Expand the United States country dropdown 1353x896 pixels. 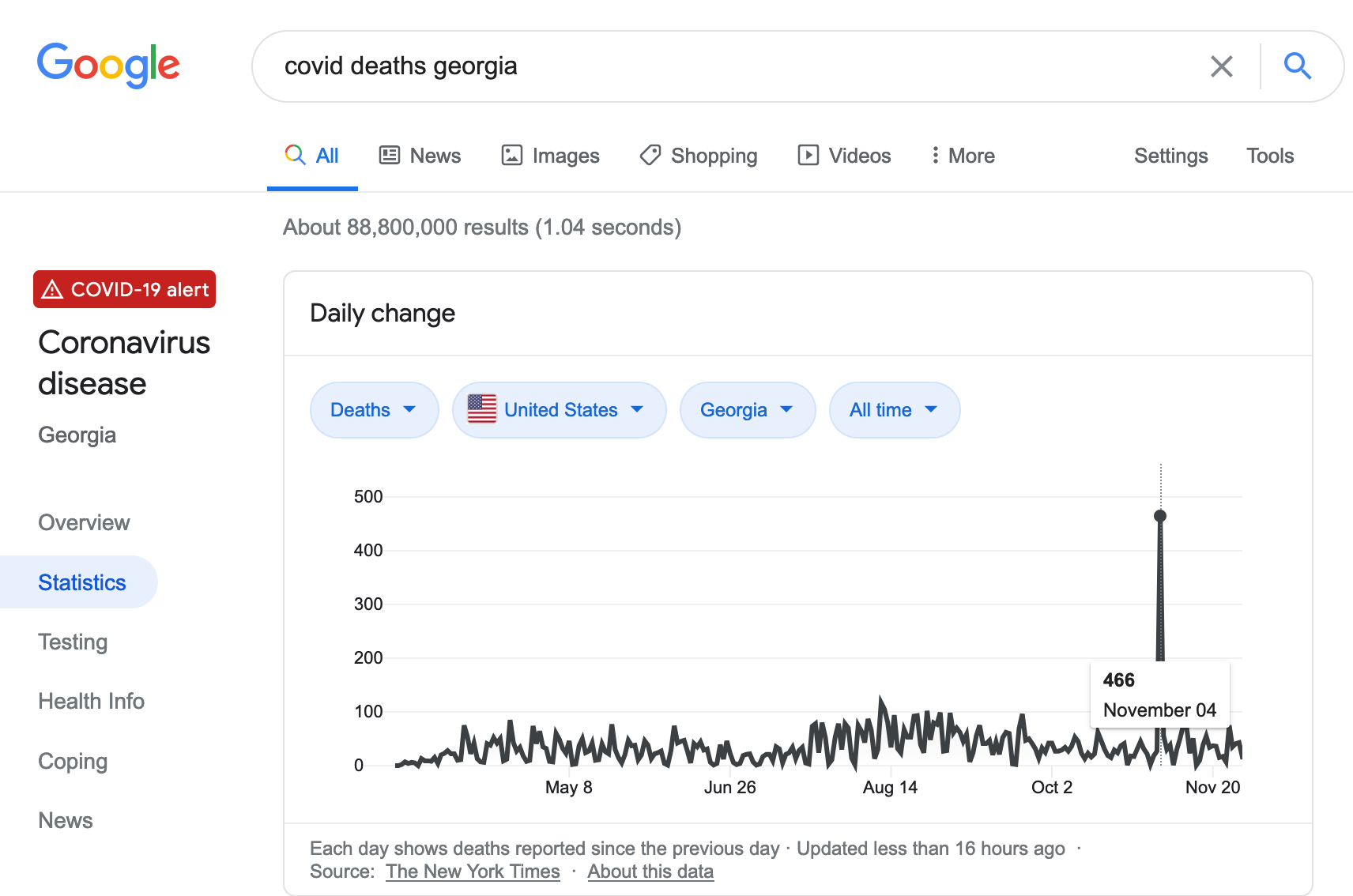click(560, 410)
